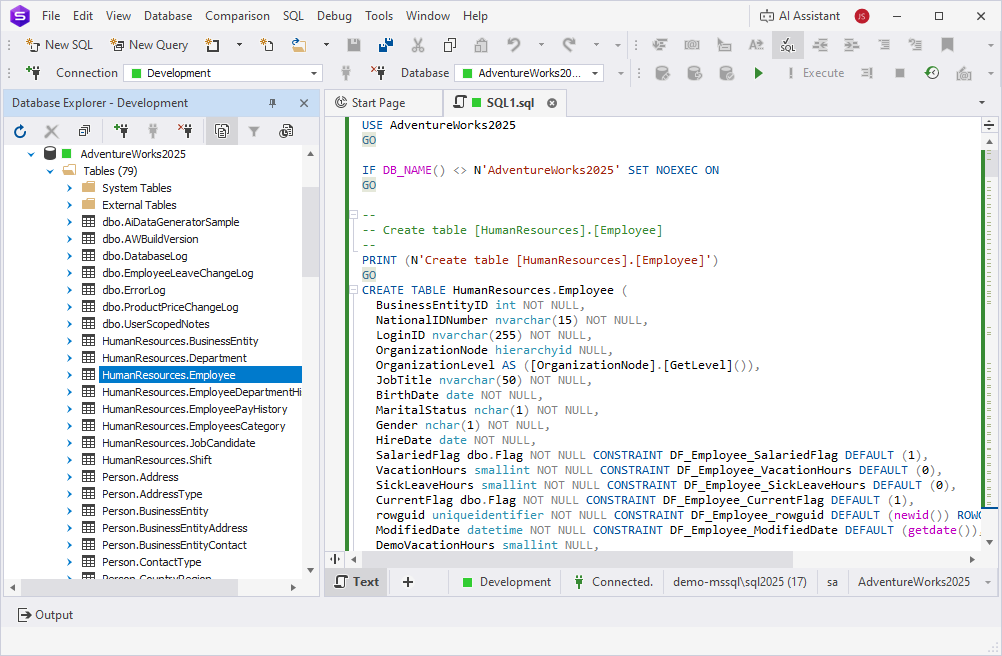The height and width of the screenshot is (656, 1002).
Task: Pin the Database Explorer panel
Action: (272, 103)
